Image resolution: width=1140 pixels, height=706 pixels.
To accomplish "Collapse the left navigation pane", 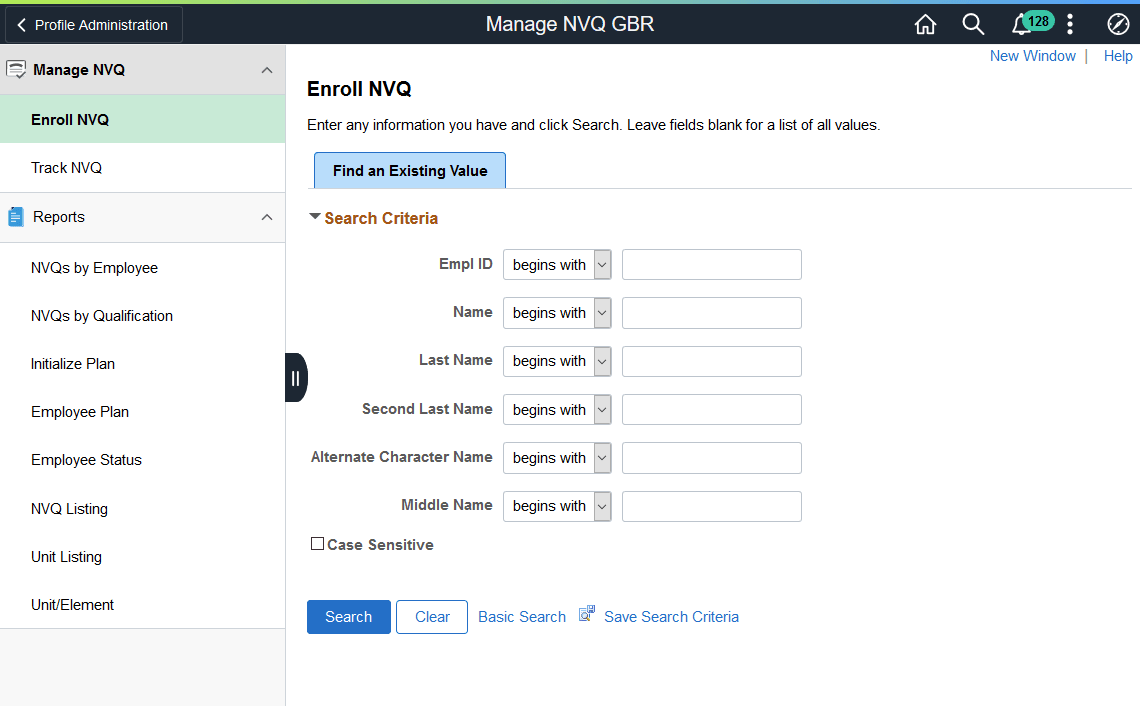I will click(296, 377).
